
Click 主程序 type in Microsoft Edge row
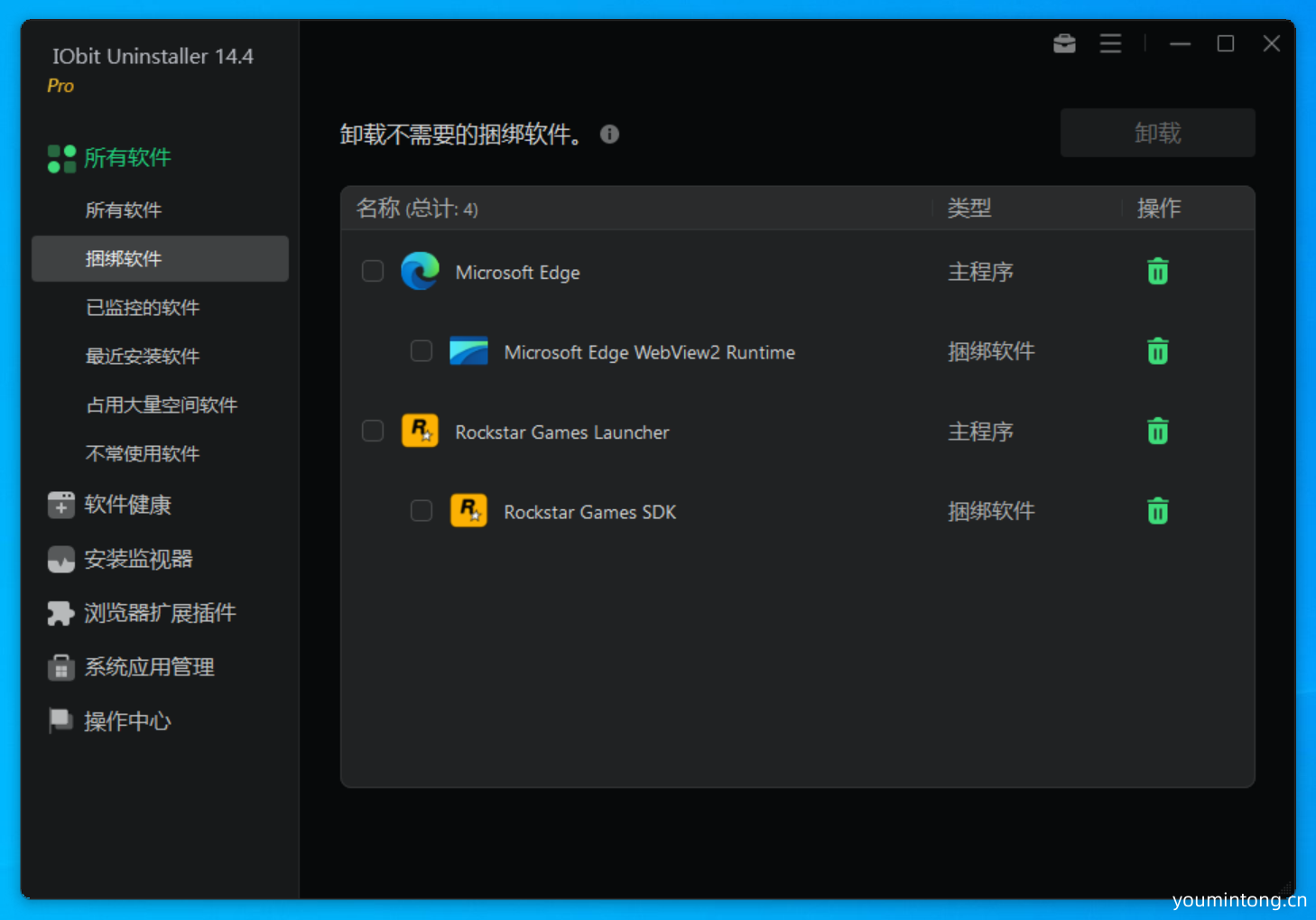[x=980, y=272]
